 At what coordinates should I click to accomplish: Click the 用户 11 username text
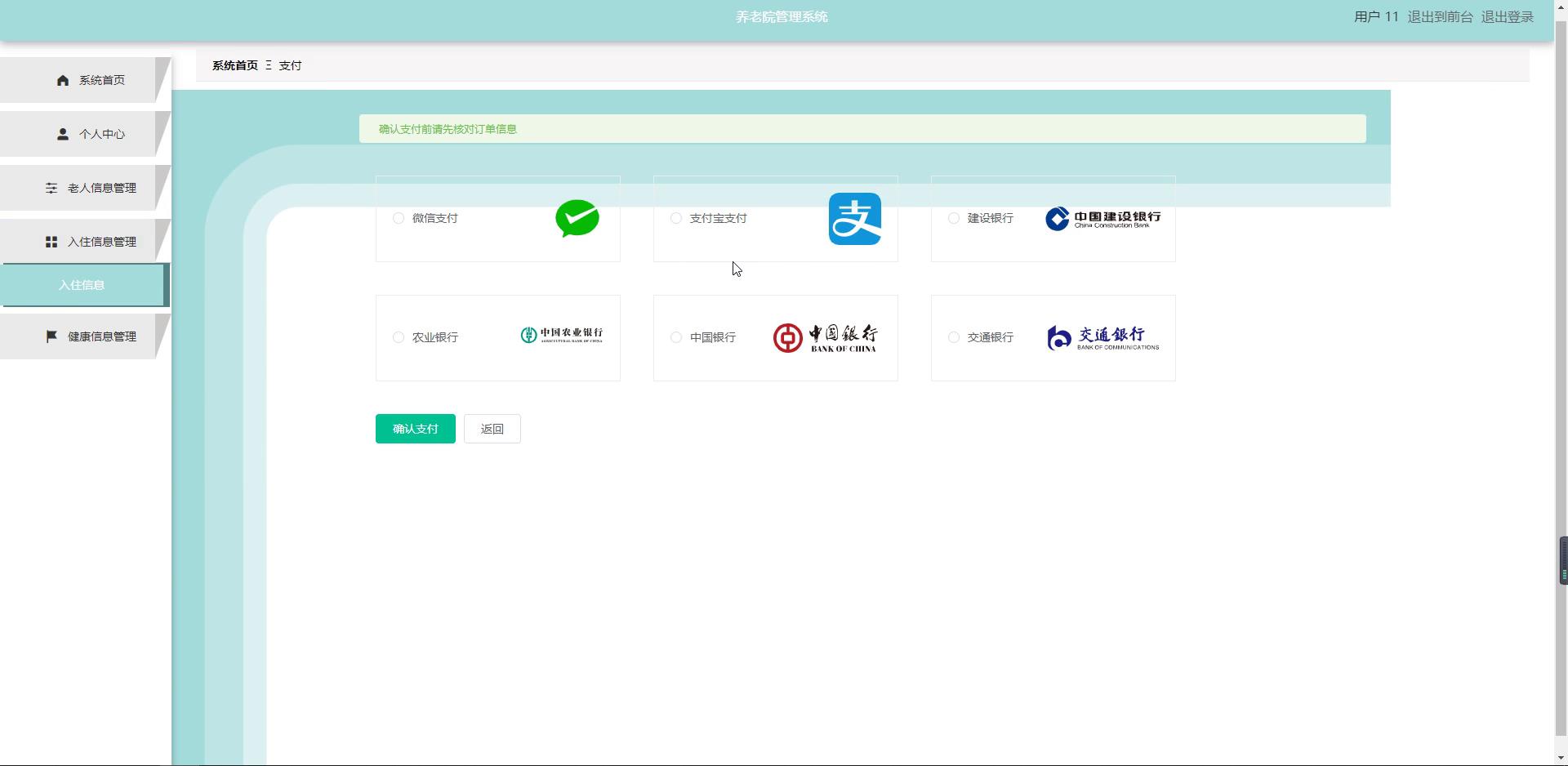pos(1376,16)
